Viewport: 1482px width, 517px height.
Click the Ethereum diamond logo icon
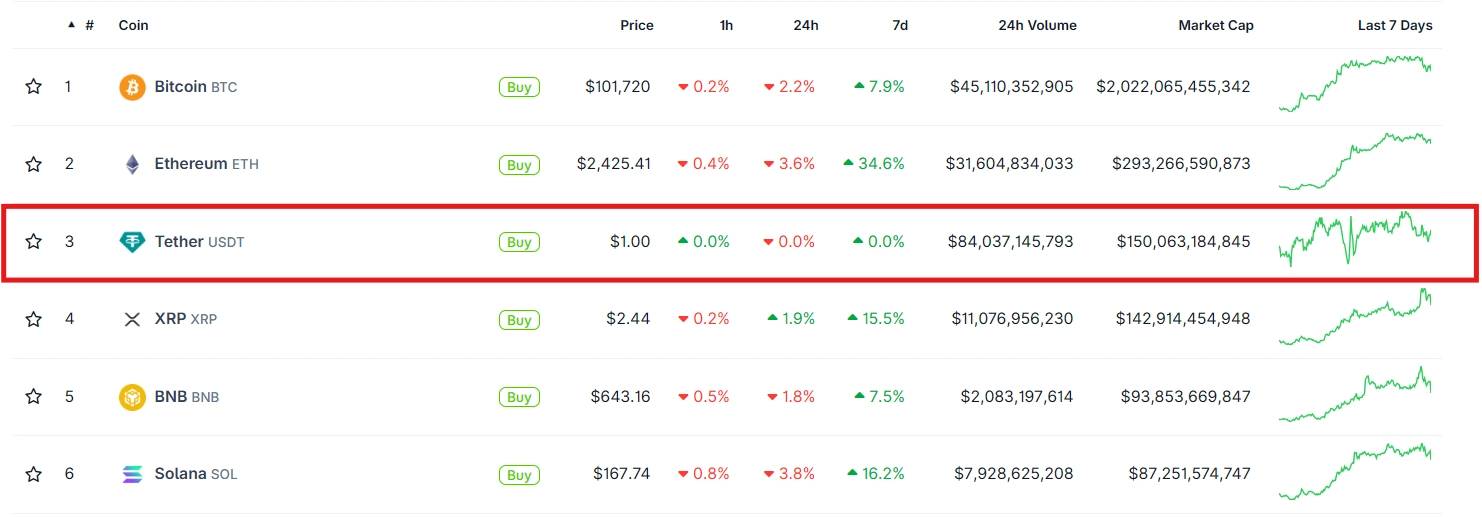[132, 164]
